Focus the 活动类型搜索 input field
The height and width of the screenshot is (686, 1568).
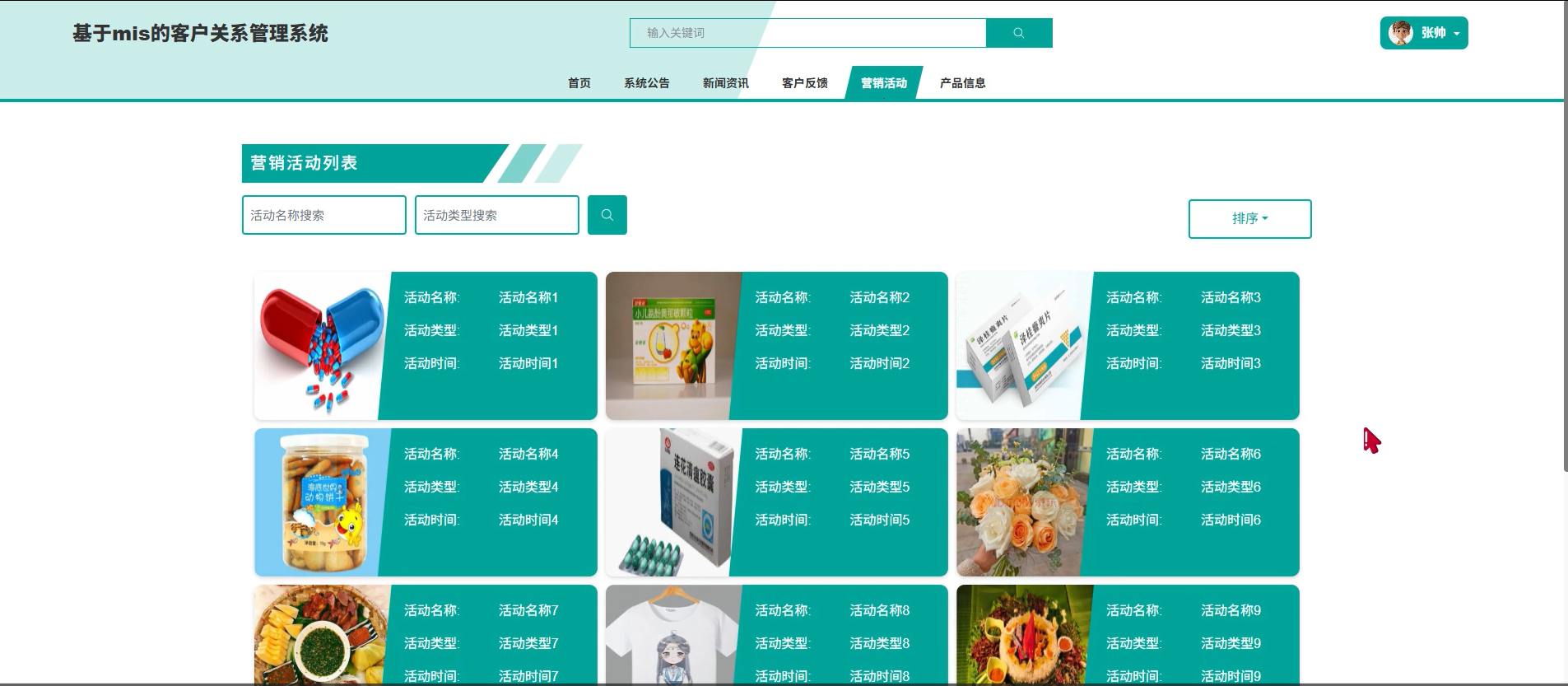click(x=497, y=215)
